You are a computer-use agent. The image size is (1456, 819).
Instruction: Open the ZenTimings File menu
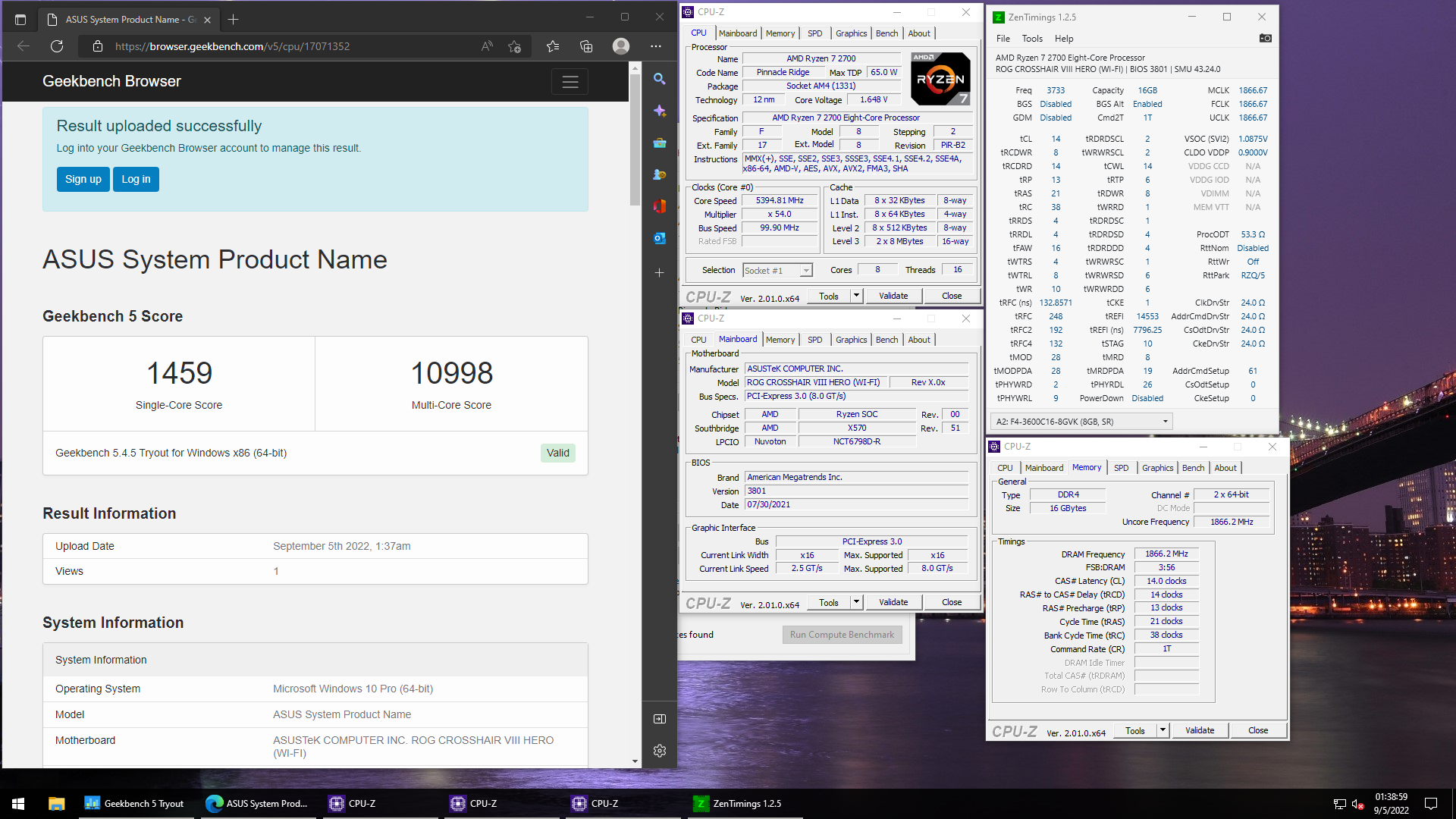pyautogui.click(x=1003, y=39)
